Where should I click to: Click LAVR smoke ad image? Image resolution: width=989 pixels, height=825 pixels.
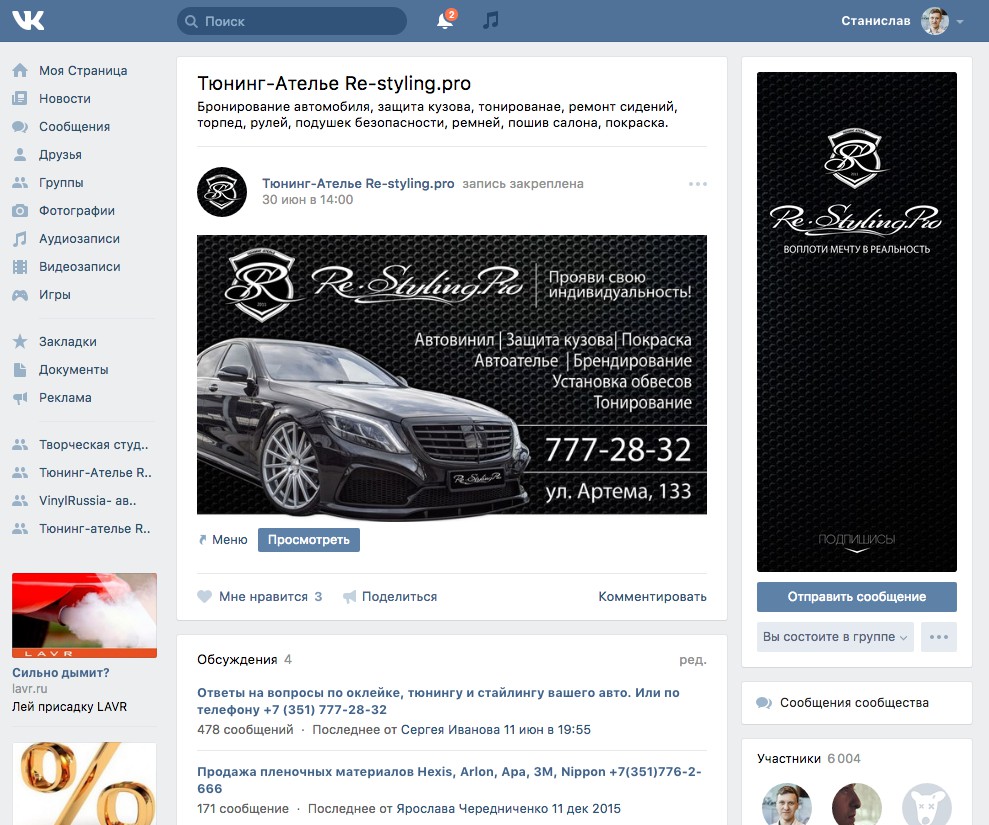[85, 616]
